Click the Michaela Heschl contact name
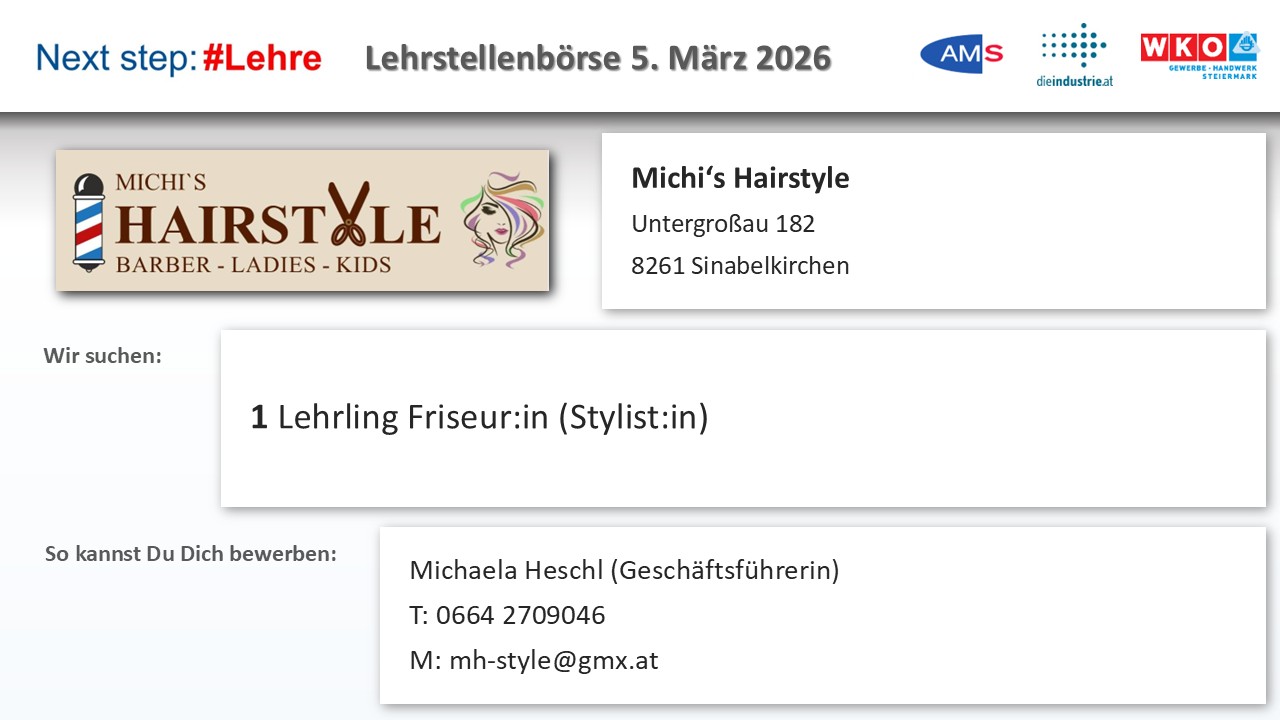The width and height of the screenshot is (1280, 720). pos(624,570)
